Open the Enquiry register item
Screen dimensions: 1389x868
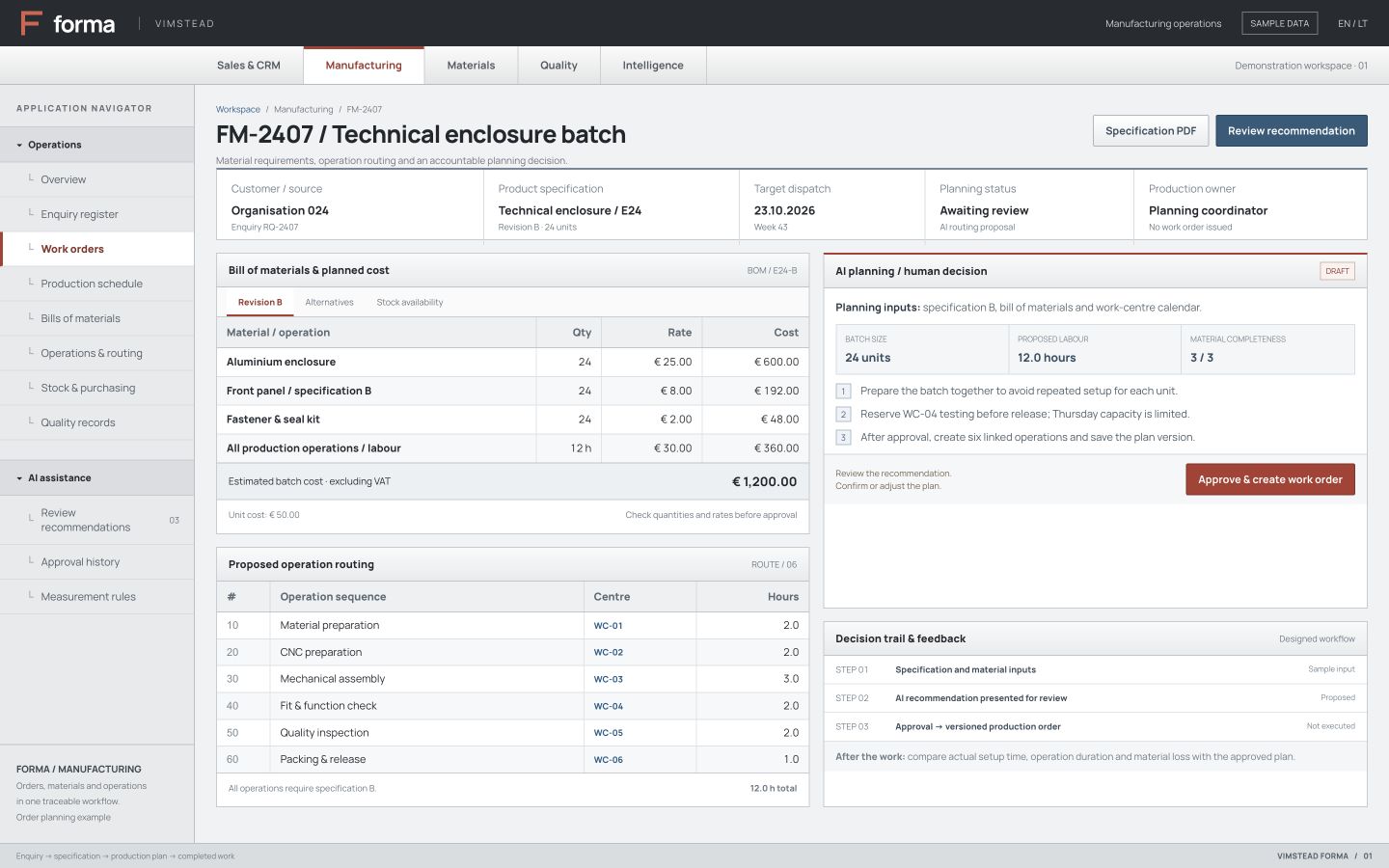click(96, 214)
